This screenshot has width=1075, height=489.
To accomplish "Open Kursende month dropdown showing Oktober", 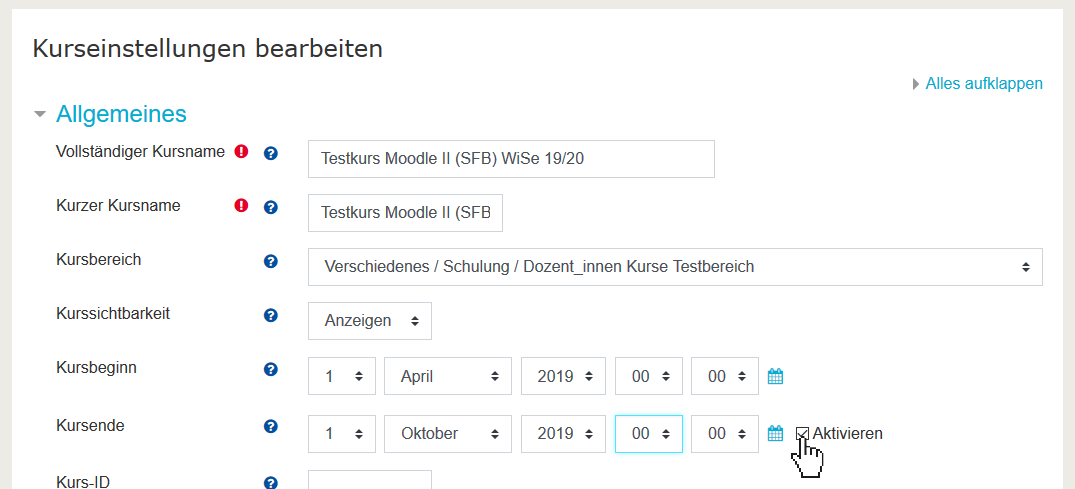I will pyautogui.click(x=448, y=434).
